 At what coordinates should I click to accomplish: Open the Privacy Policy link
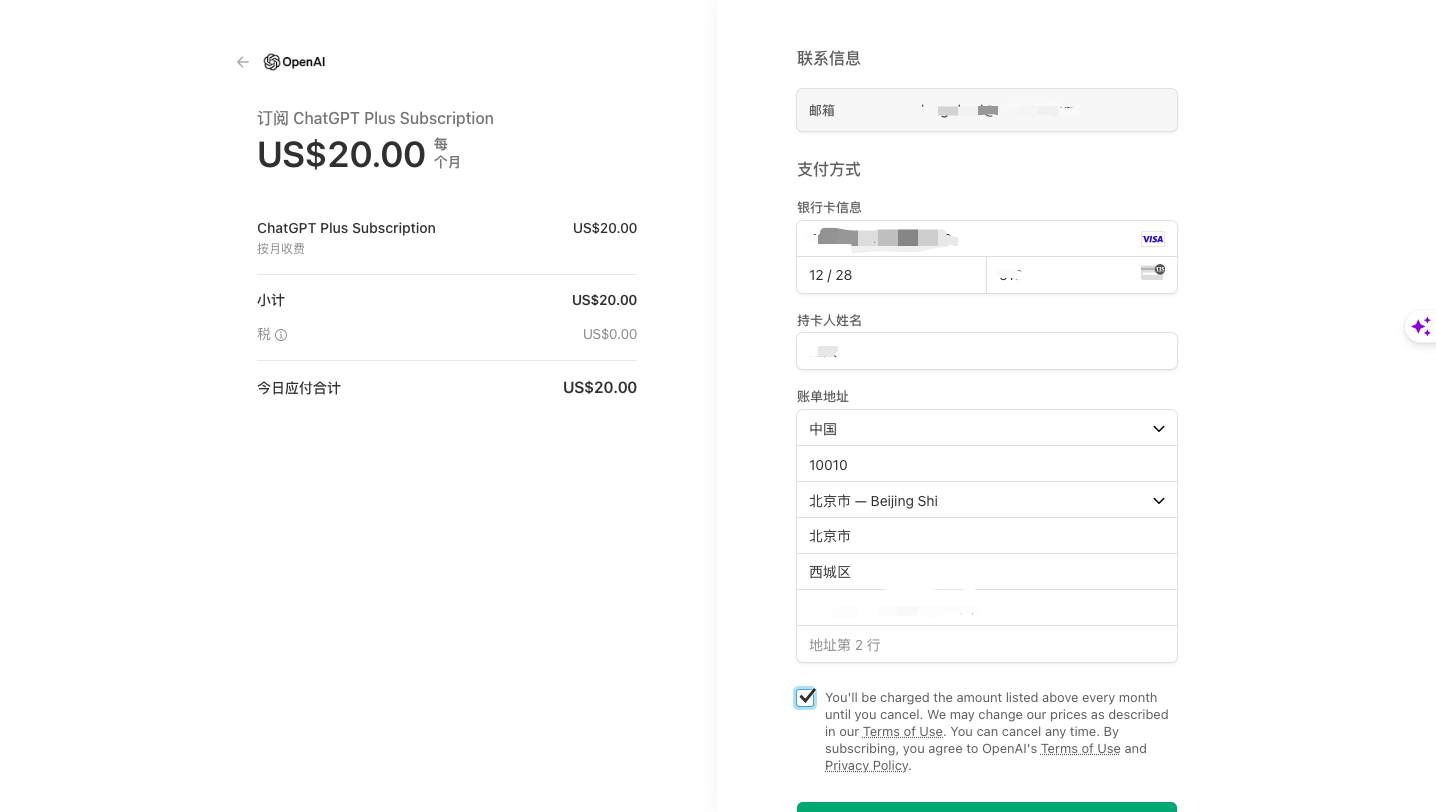click(867, 766)
